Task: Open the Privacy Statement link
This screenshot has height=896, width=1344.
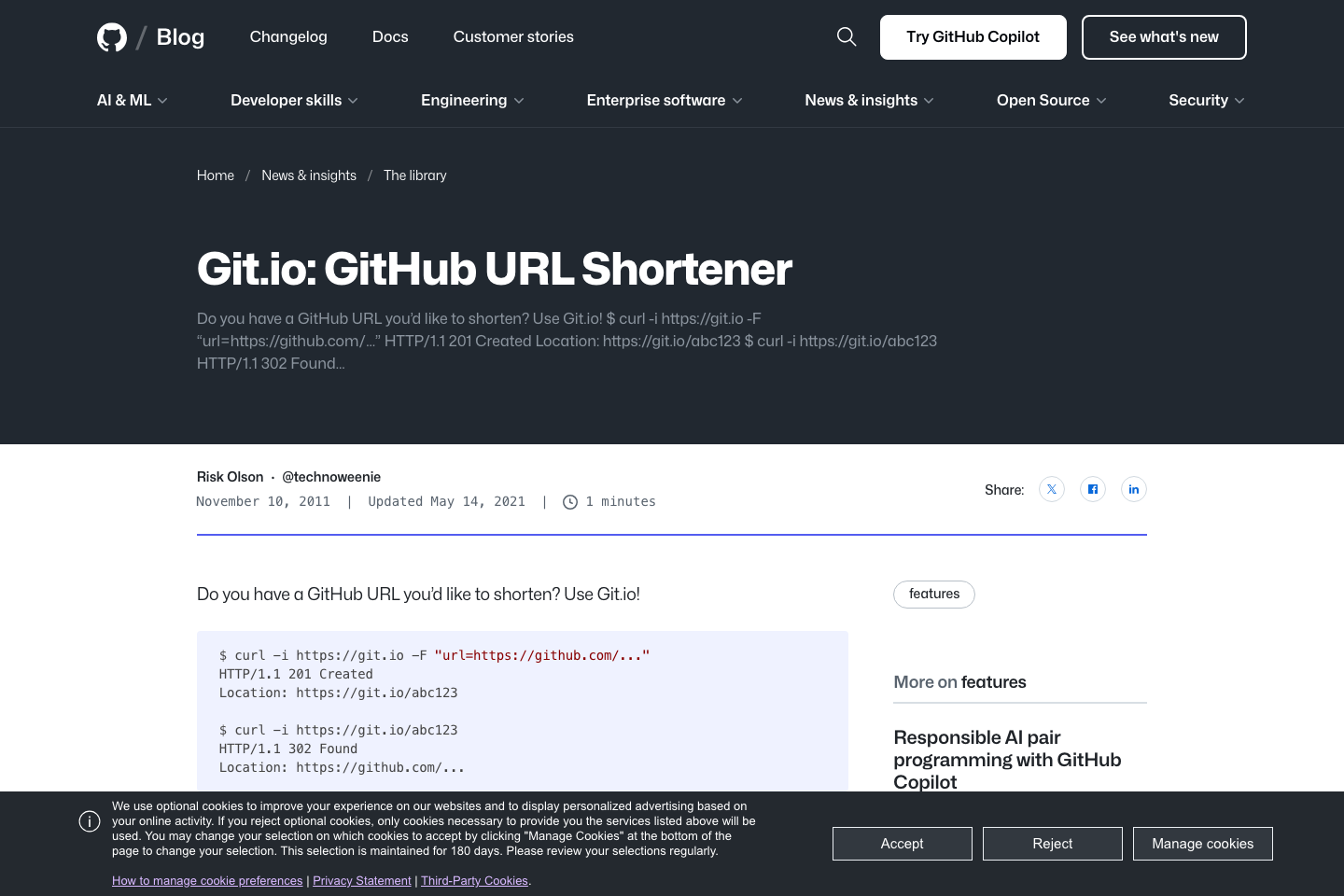Action: (361, 880)
